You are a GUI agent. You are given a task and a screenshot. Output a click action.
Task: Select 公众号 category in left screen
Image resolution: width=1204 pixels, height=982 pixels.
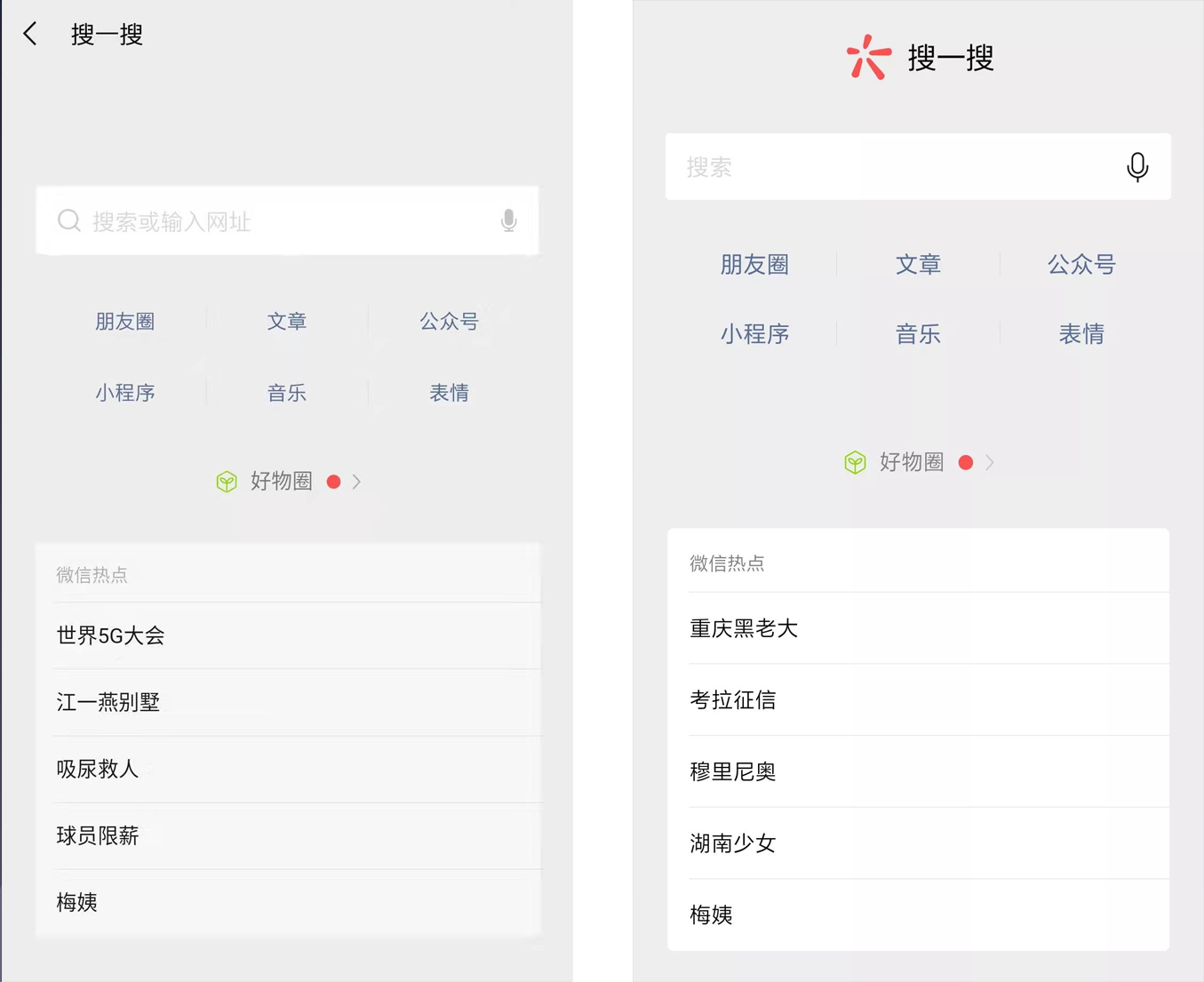(x=449, y=321)
